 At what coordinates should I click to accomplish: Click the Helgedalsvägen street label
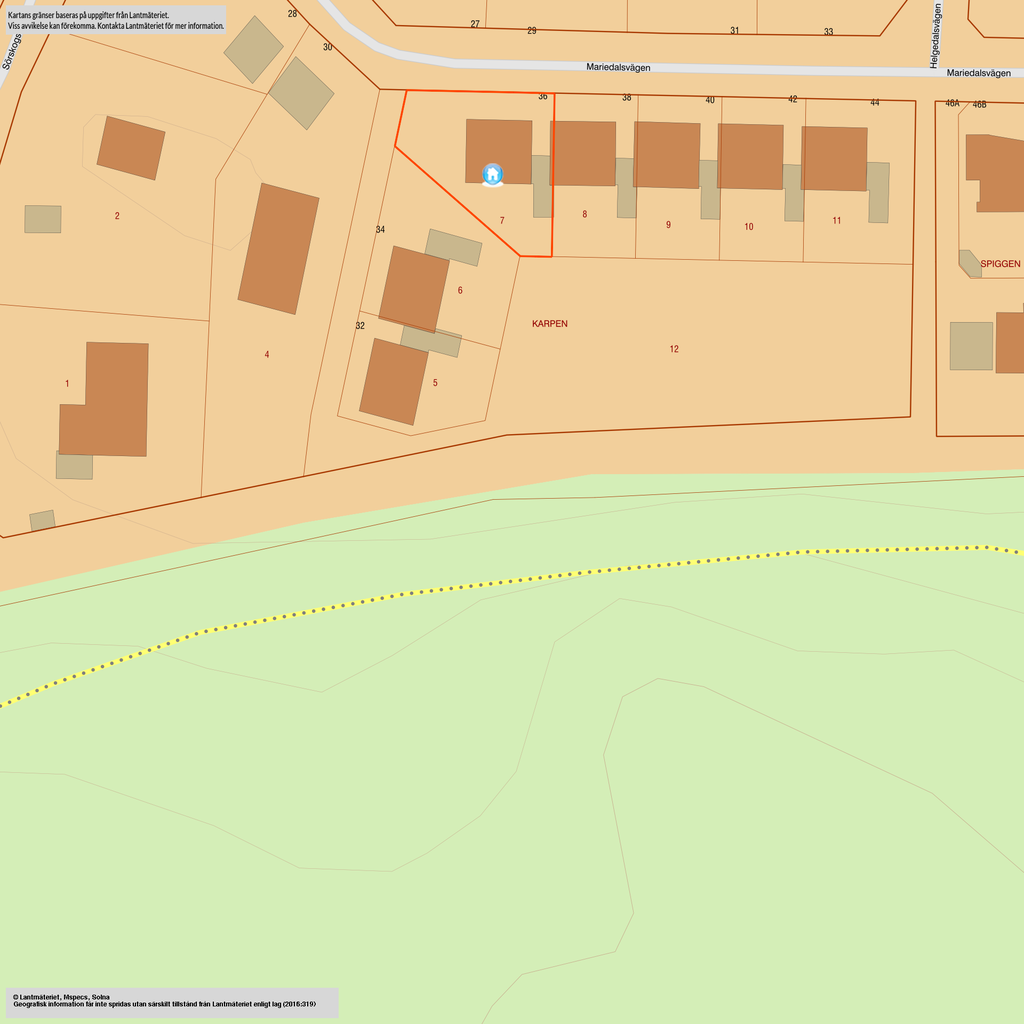[936, 35]
